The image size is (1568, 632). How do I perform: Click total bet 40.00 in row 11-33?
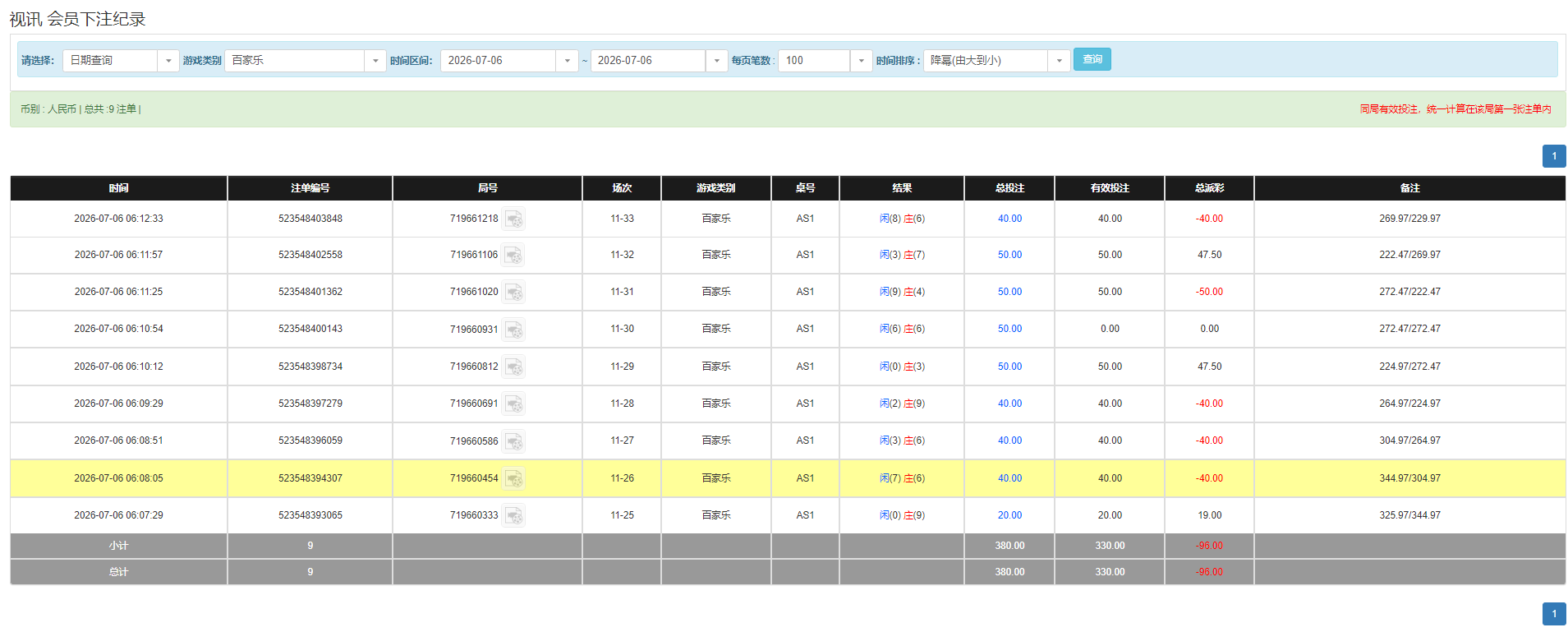(x=1009, y=219)
